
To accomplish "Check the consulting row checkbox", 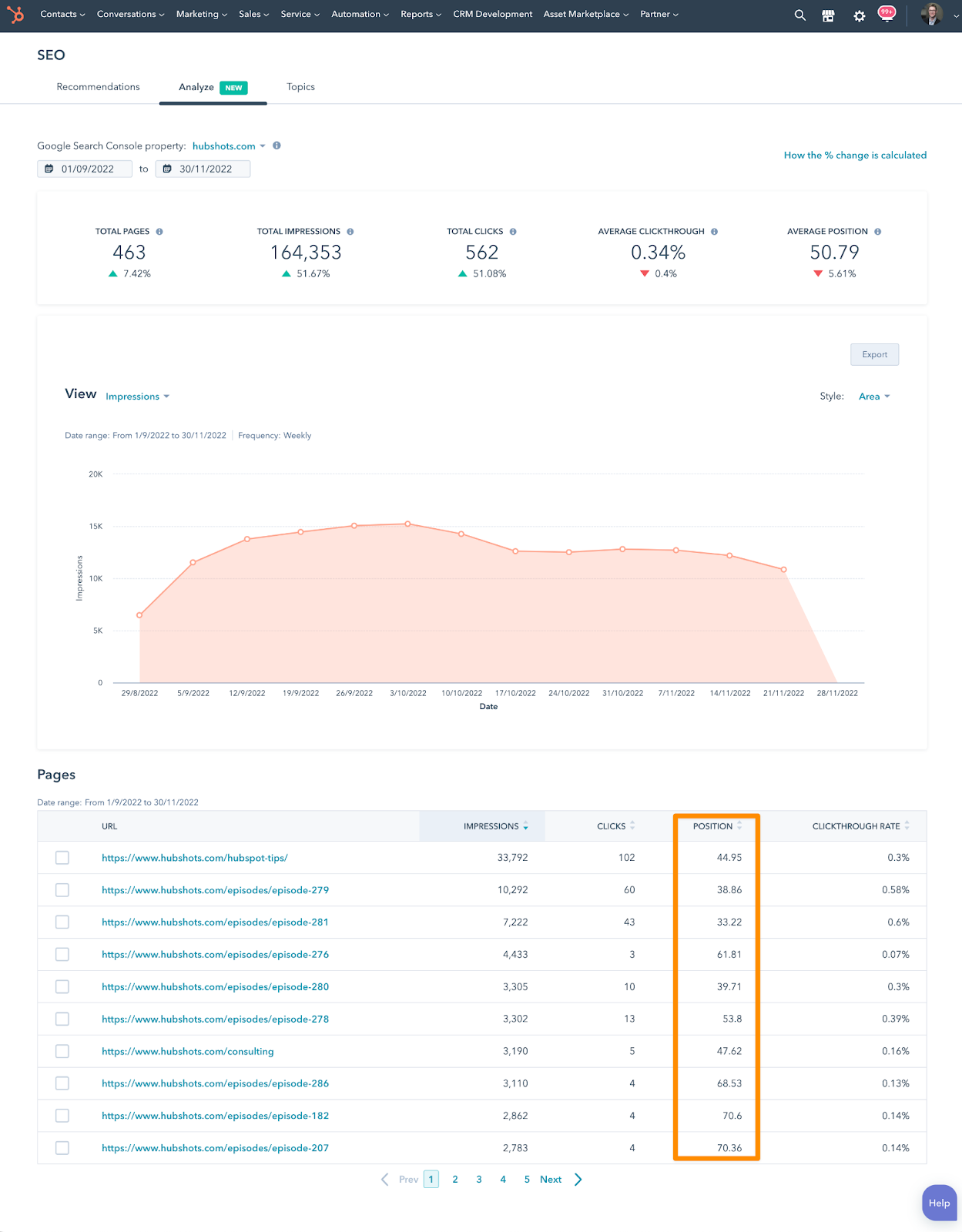I will pyautogui.click(x=62, y=1052).
